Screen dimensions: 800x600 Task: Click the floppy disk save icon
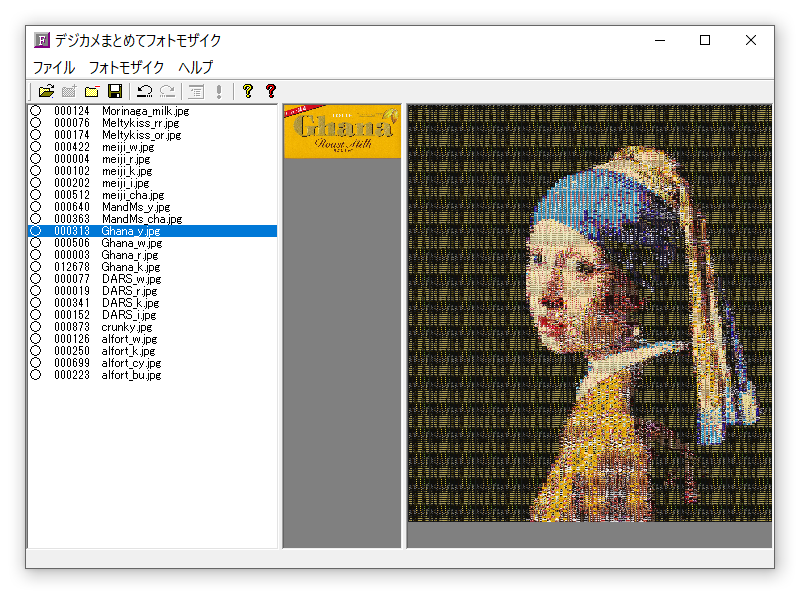[115, 91]
